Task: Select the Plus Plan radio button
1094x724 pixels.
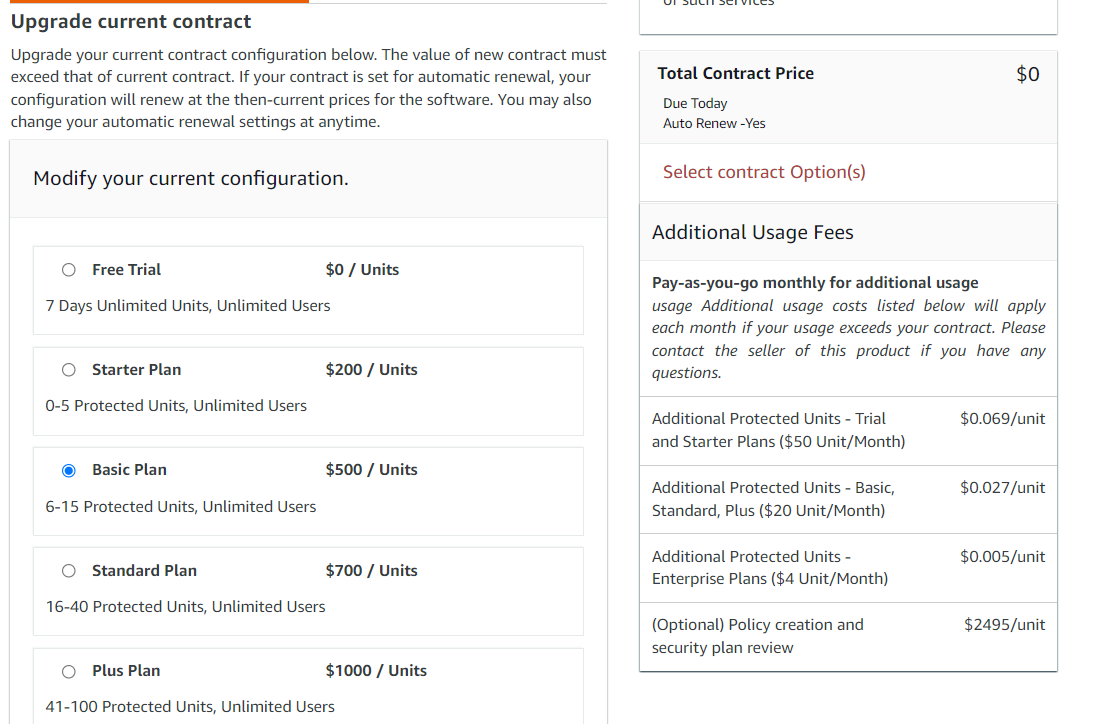Action: coord(69,671)
